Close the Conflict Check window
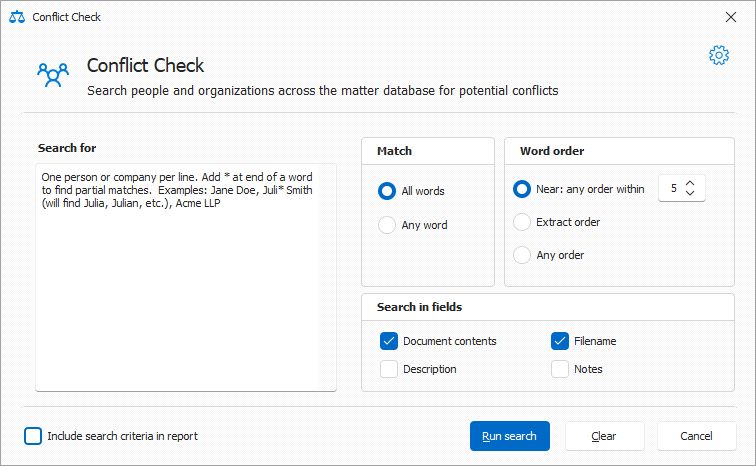The image size is (756, 466). point(730,17)
